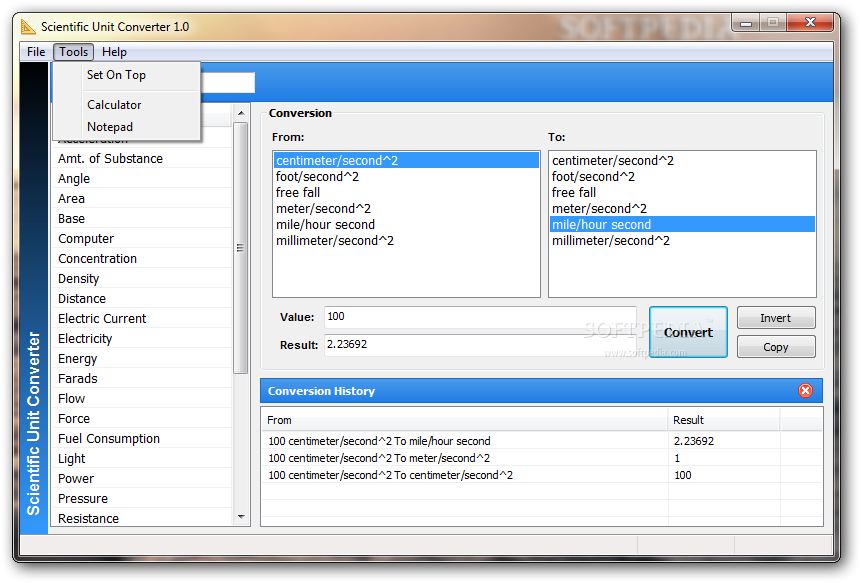Select the Resistance category

coord(142,518)
